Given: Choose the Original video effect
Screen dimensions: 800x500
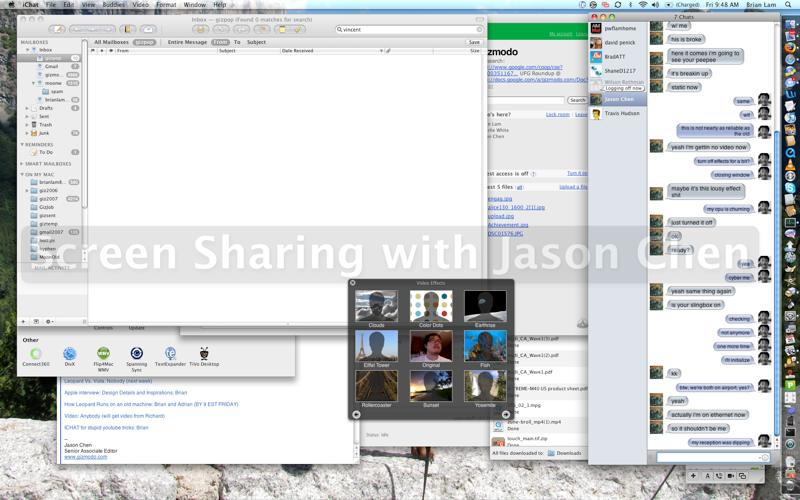Looking at the screenshot, I should pyautogui.click(x=431, y=348).
